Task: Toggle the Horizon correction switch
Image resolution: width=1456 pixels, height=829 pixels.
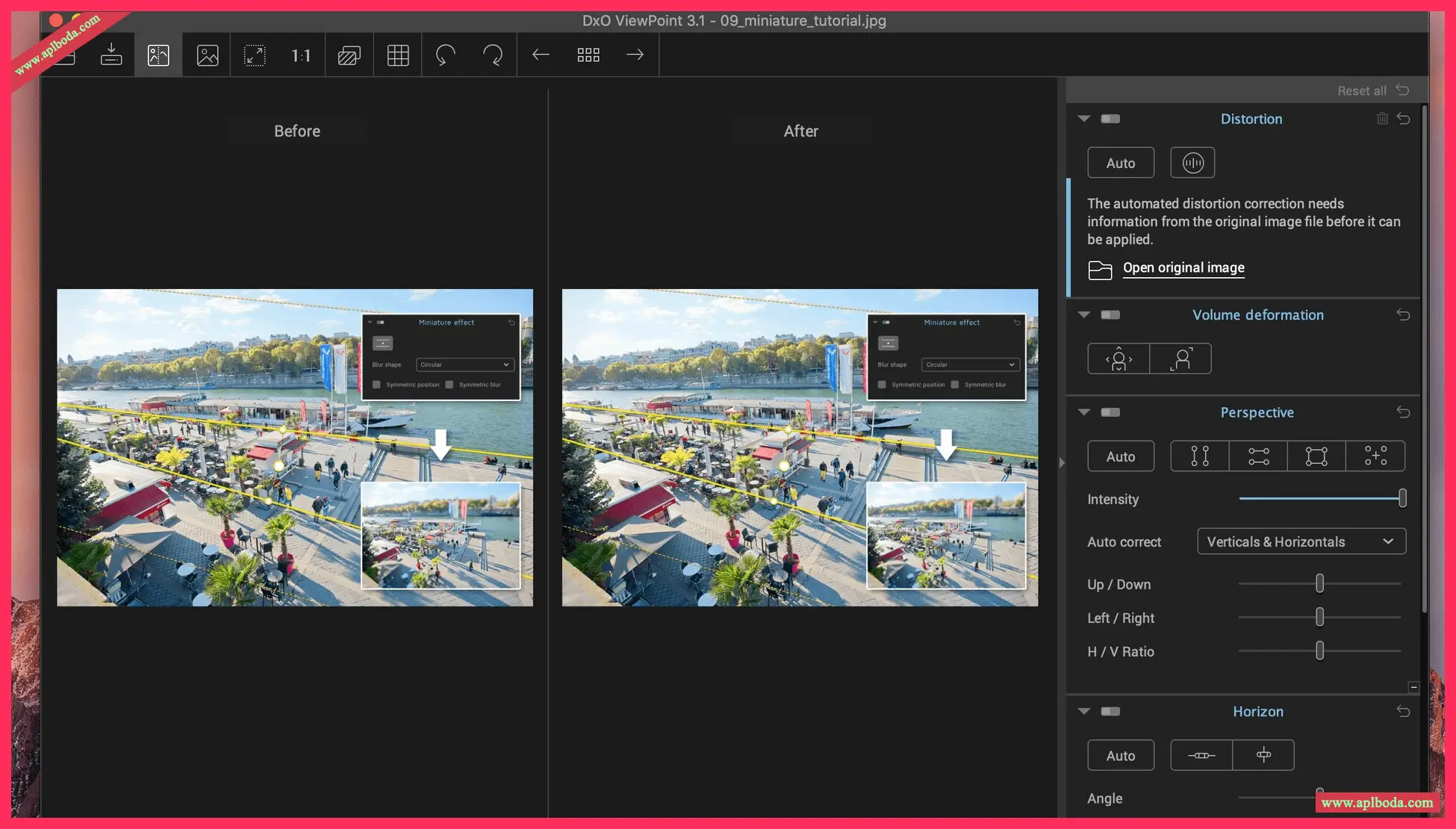Action: pyautogui.click(x=1110, y=711)
